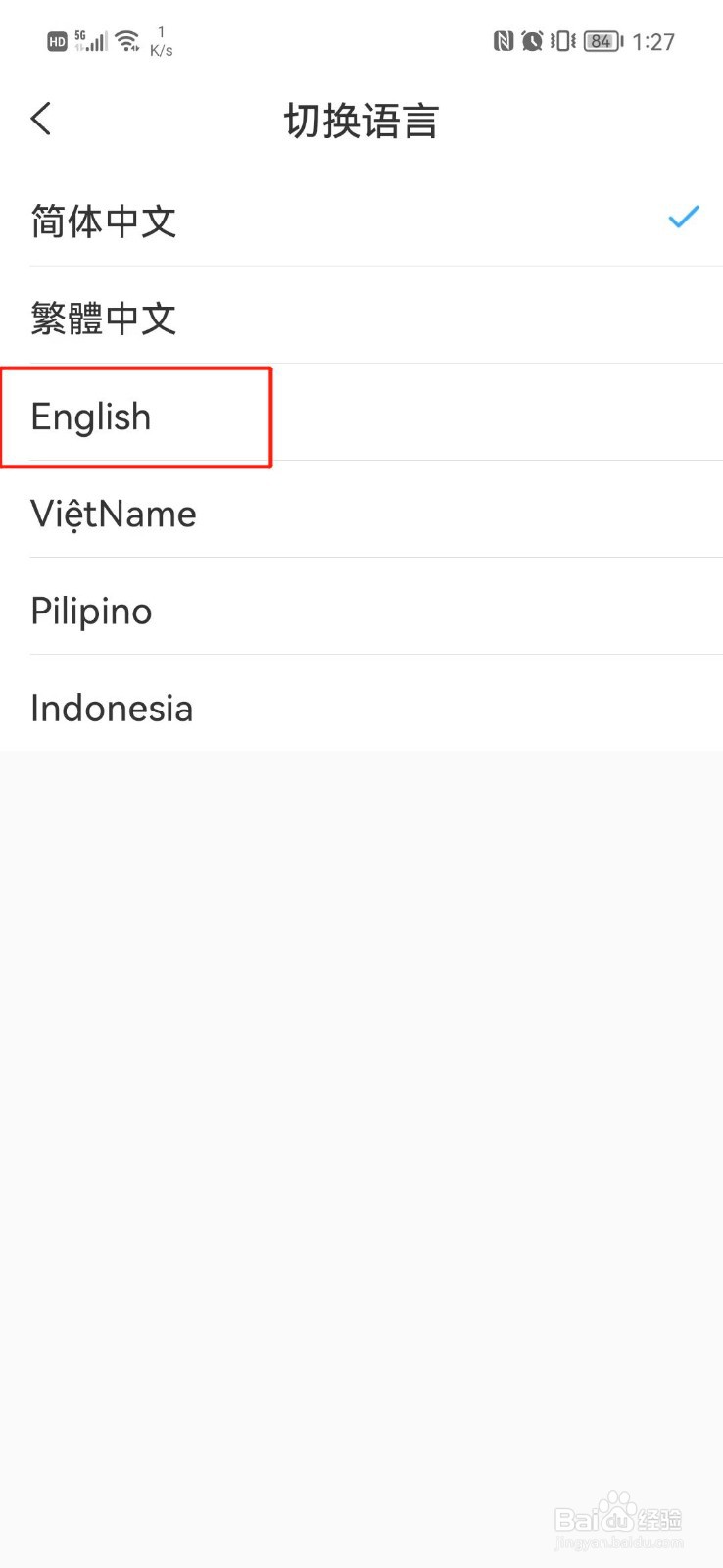Click the Baidu paw logo watermark
This screenshot has height=1568, width=723.
point(617,1514)
